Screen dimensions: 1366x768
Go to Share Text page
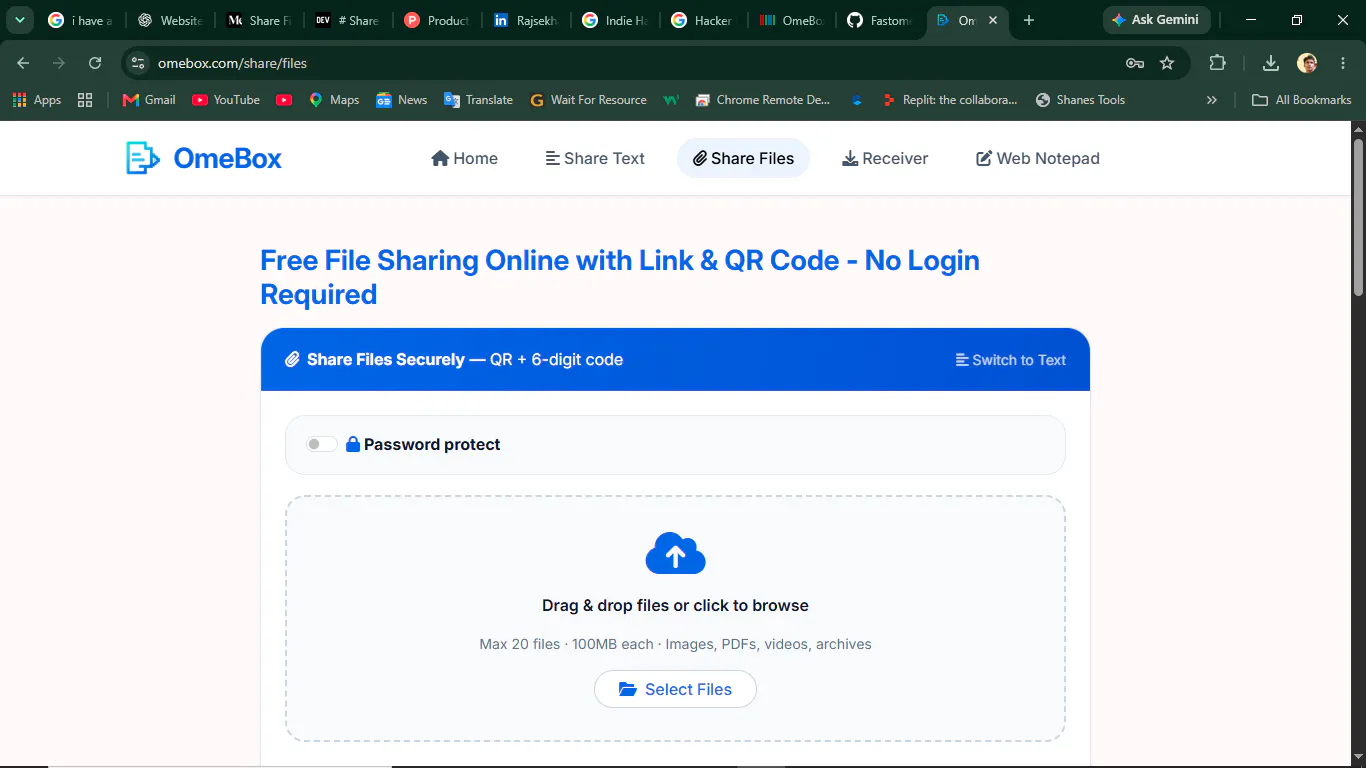coord(595,158)
